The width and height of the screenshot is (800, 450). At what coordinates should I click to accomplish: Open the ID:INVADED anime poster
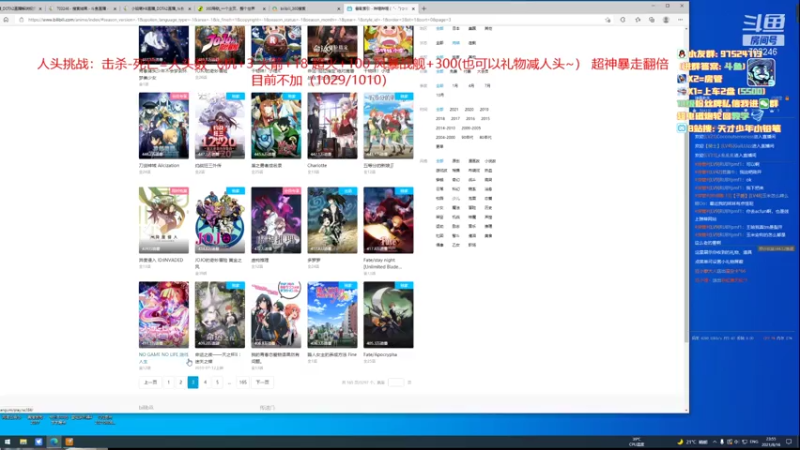pos(164,220)
